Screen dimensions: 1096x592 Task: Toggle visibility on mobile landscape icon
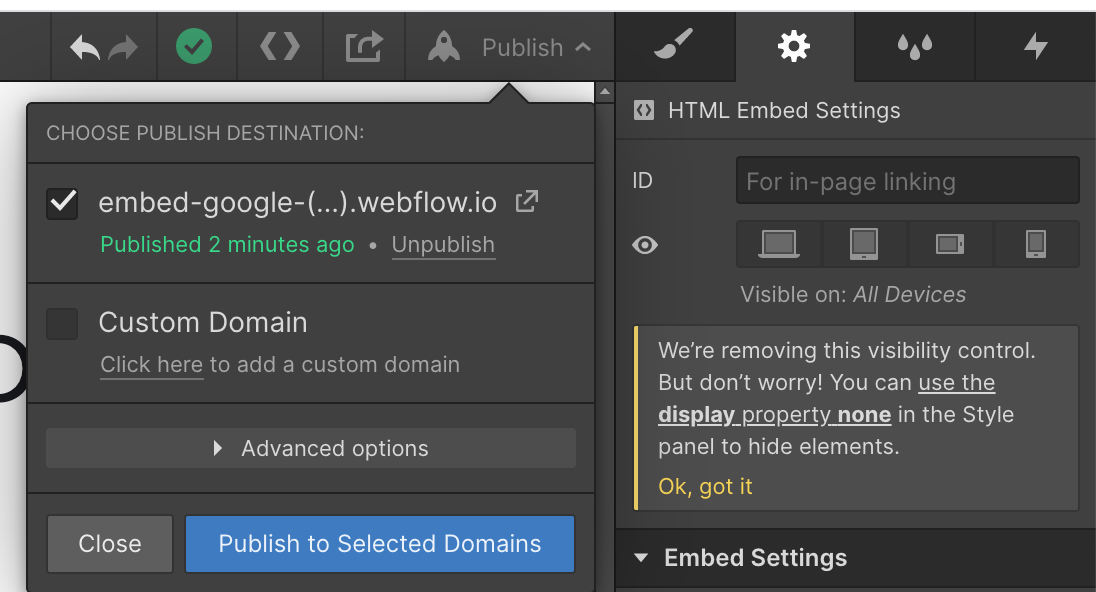click(950, 244)
